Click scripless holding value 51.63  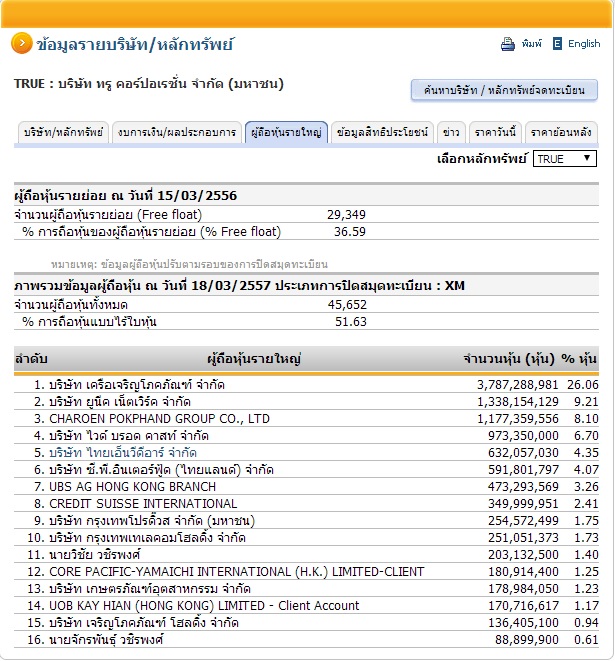(x=351, y=322)
